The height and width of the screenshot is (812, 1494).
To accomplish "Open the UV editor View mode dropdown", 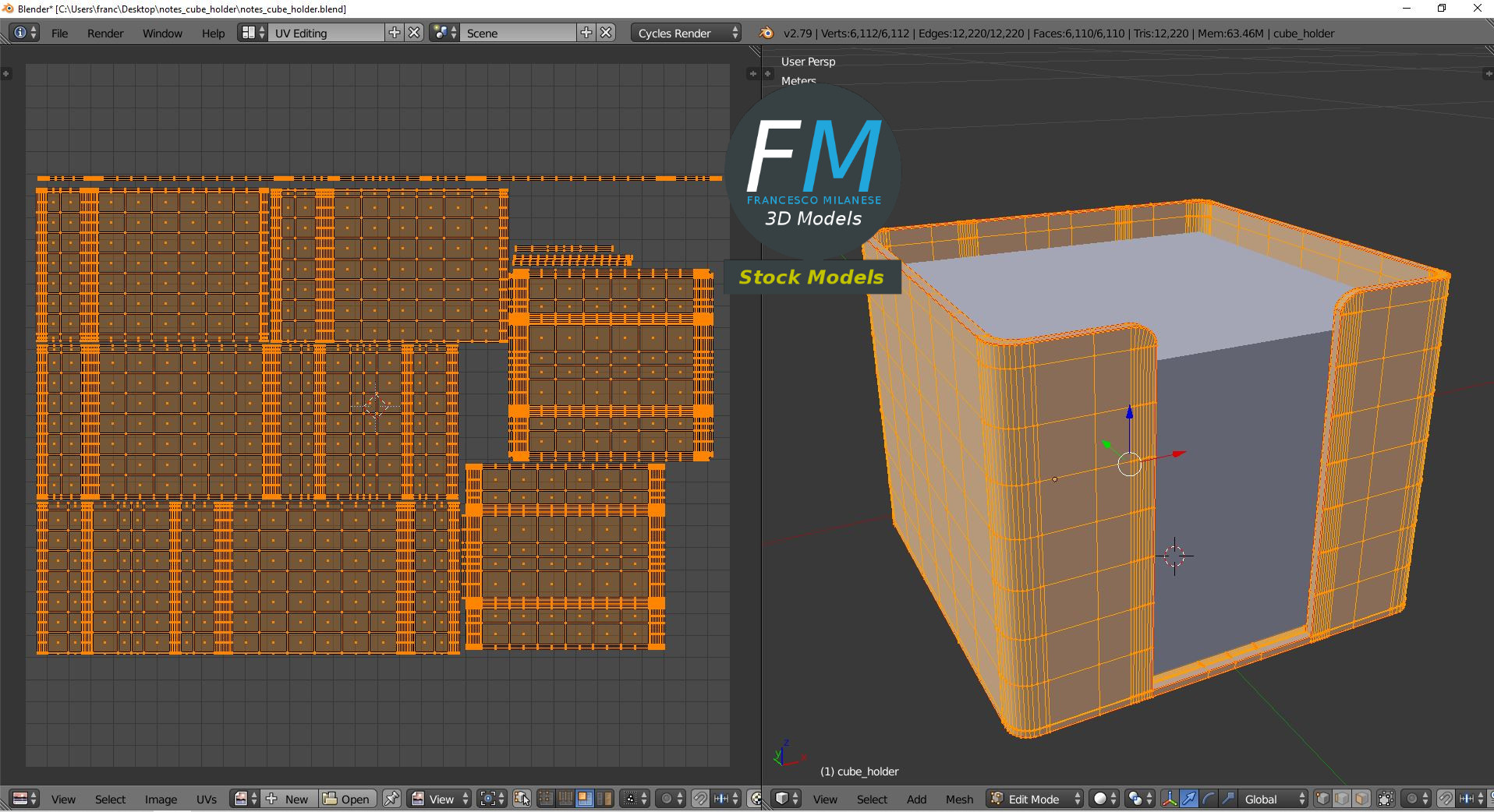I will (x=440, y=799).
